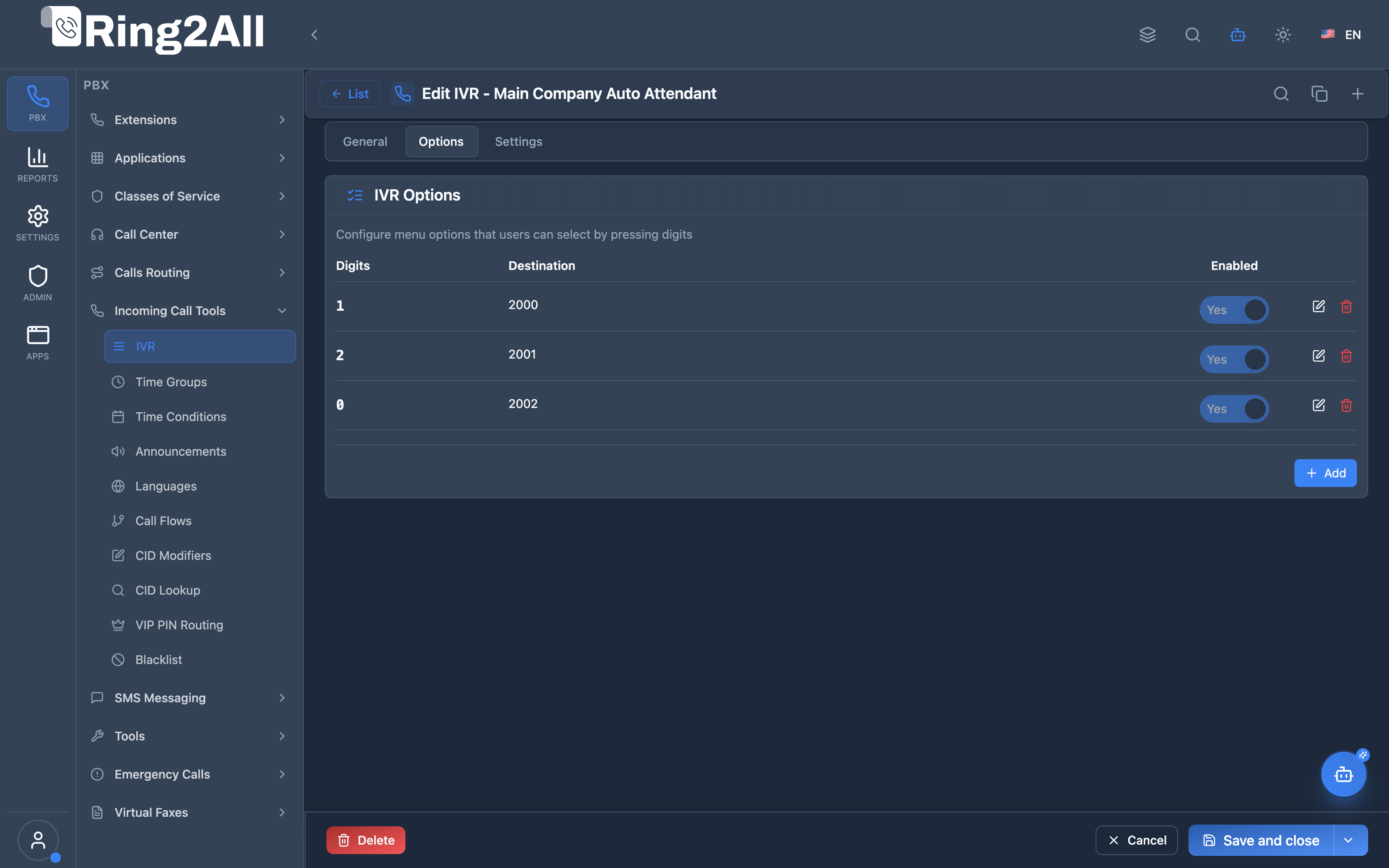
Task: Delete IVR option for digit 2
Action: pyautogui.click(x=1346, y=355)
